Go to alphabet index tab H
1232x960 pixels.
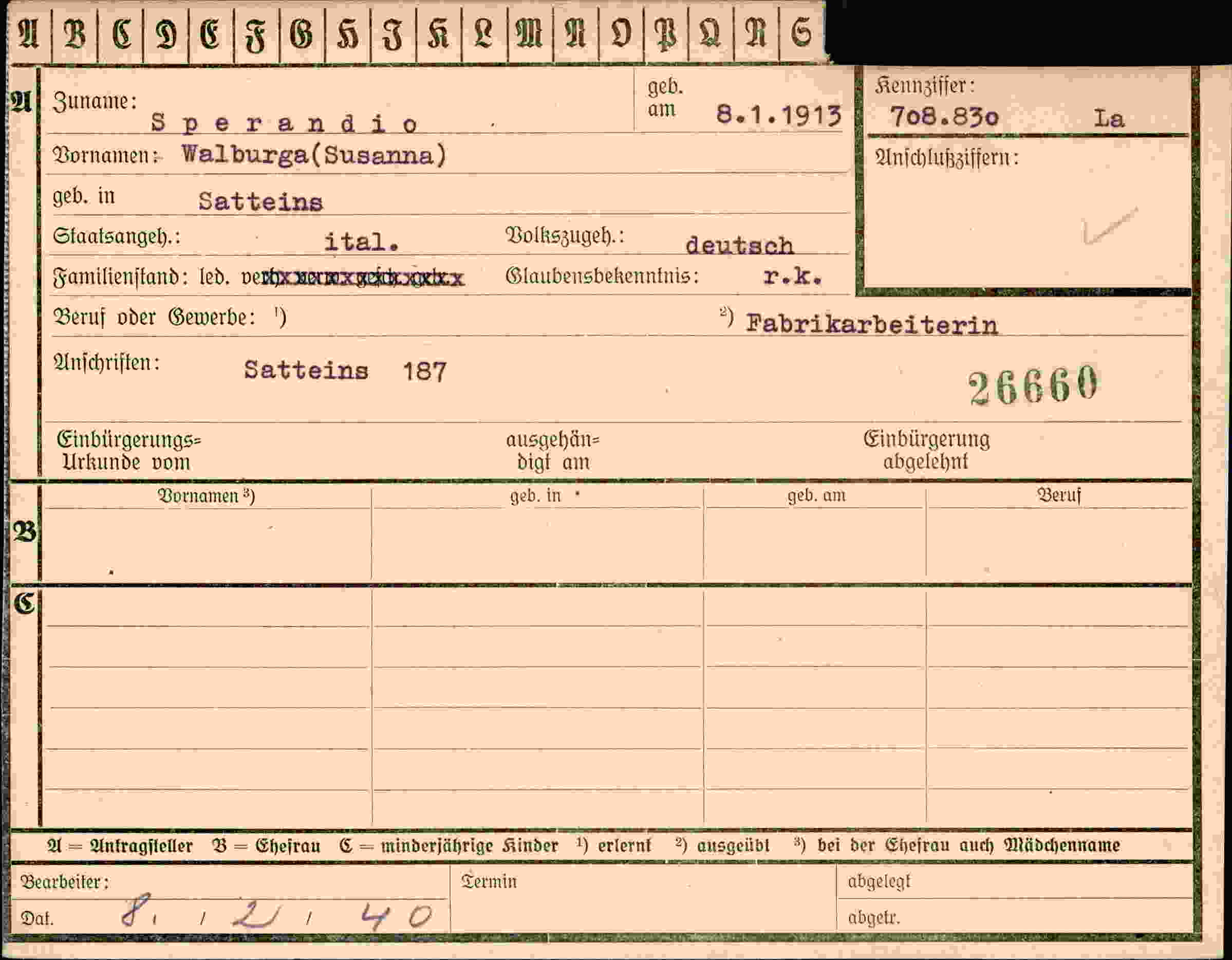(348, 34)
